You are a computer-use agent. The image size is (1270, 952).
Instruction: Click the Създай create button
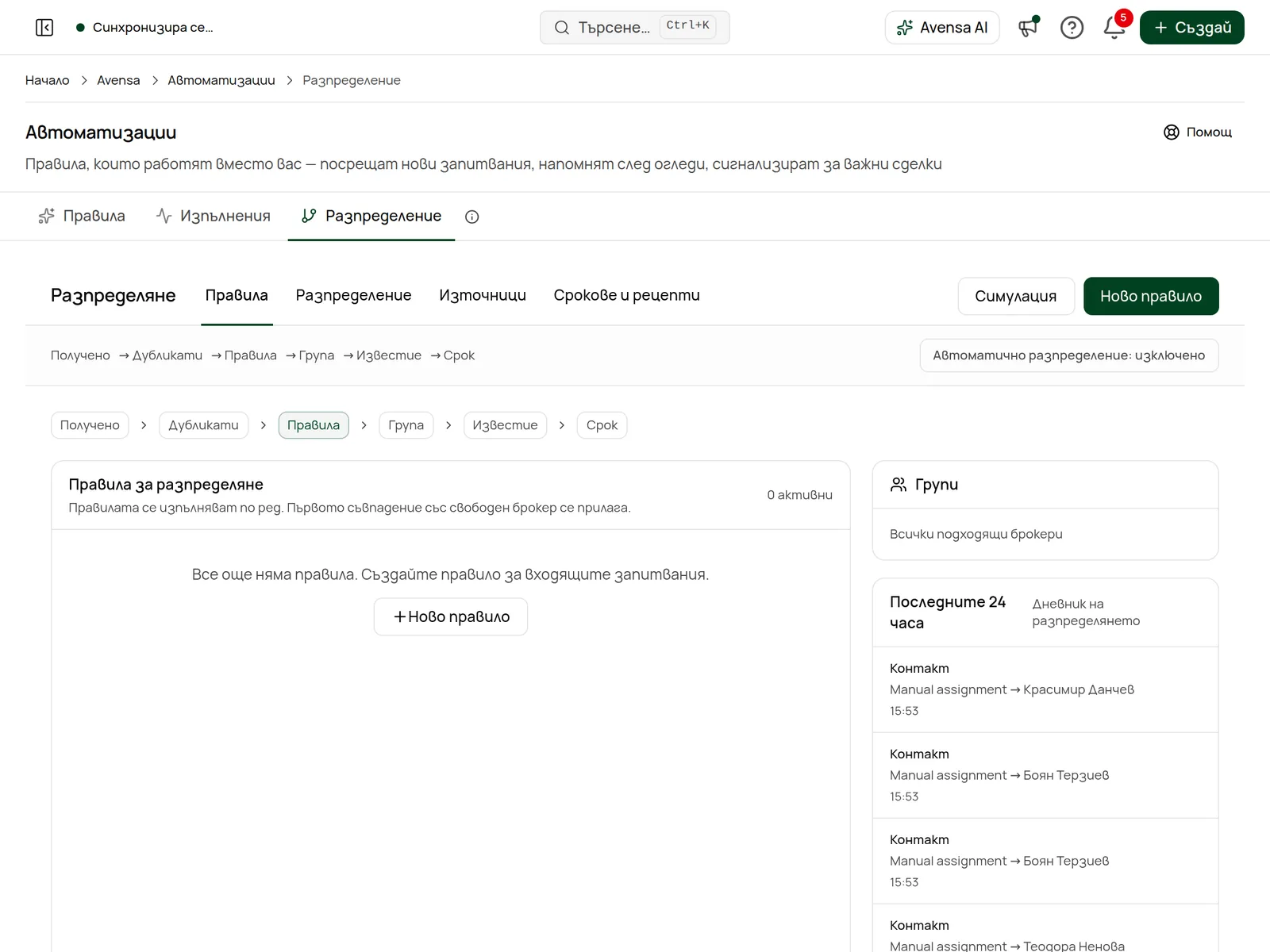(x=1191, y=28)
